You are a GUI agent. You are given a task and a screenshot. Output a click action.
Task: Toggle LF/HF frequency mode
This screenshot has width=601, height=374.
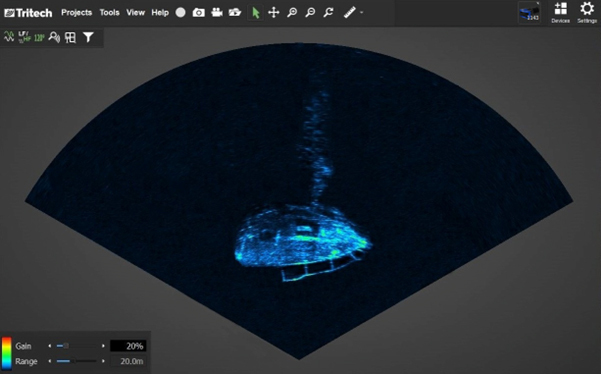coord(24,37)
